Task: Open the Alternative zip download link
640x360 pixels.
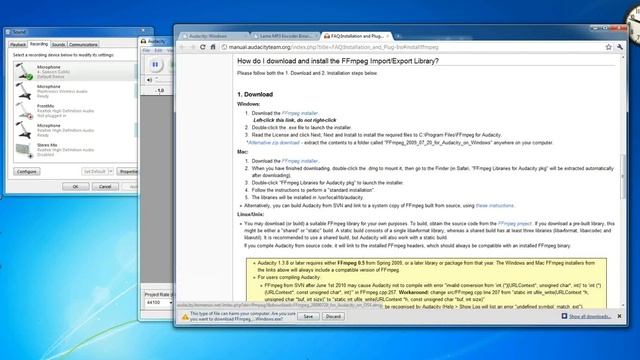Action: pos(274,143)
